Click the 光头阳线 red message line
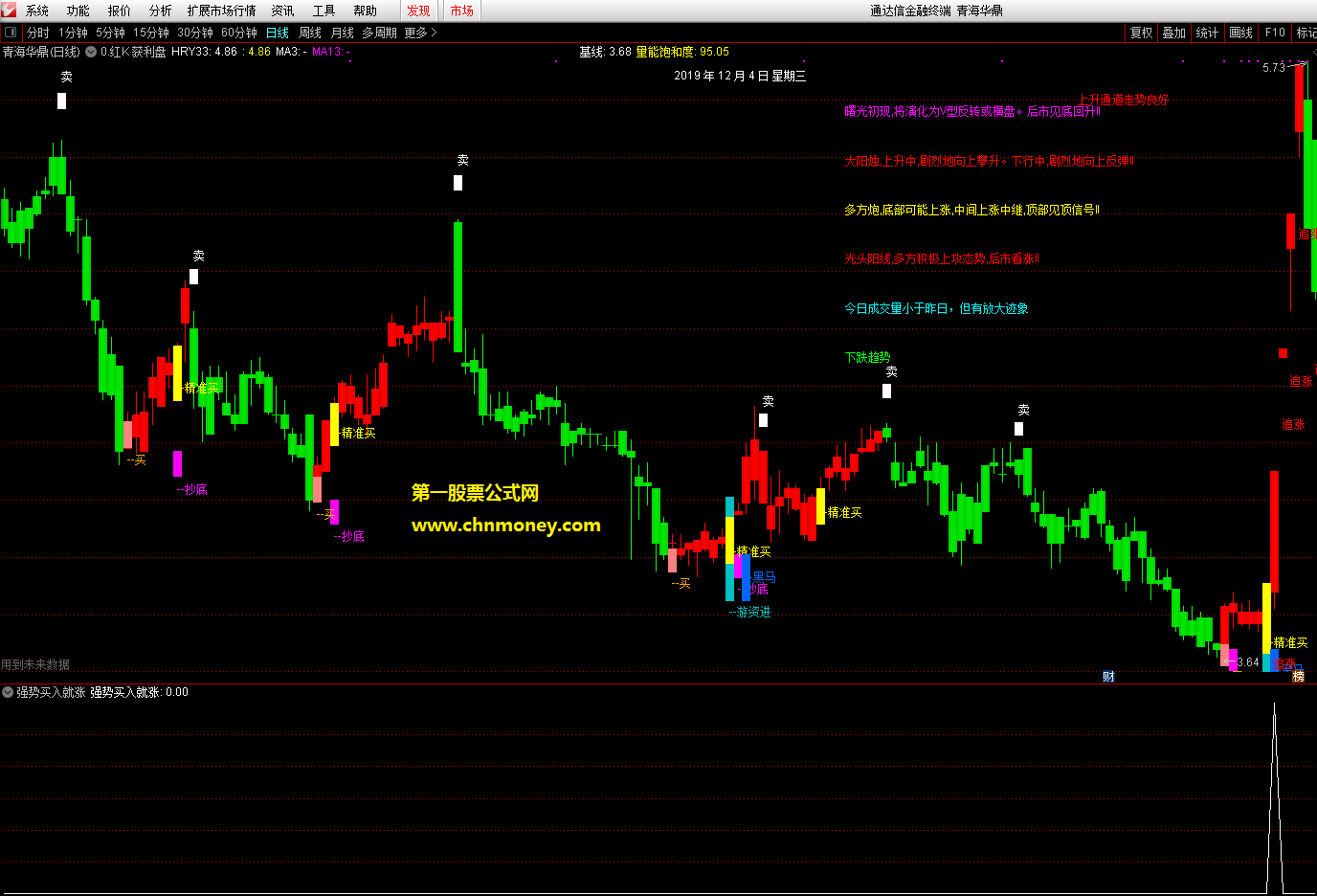 (x=941, y=258)
